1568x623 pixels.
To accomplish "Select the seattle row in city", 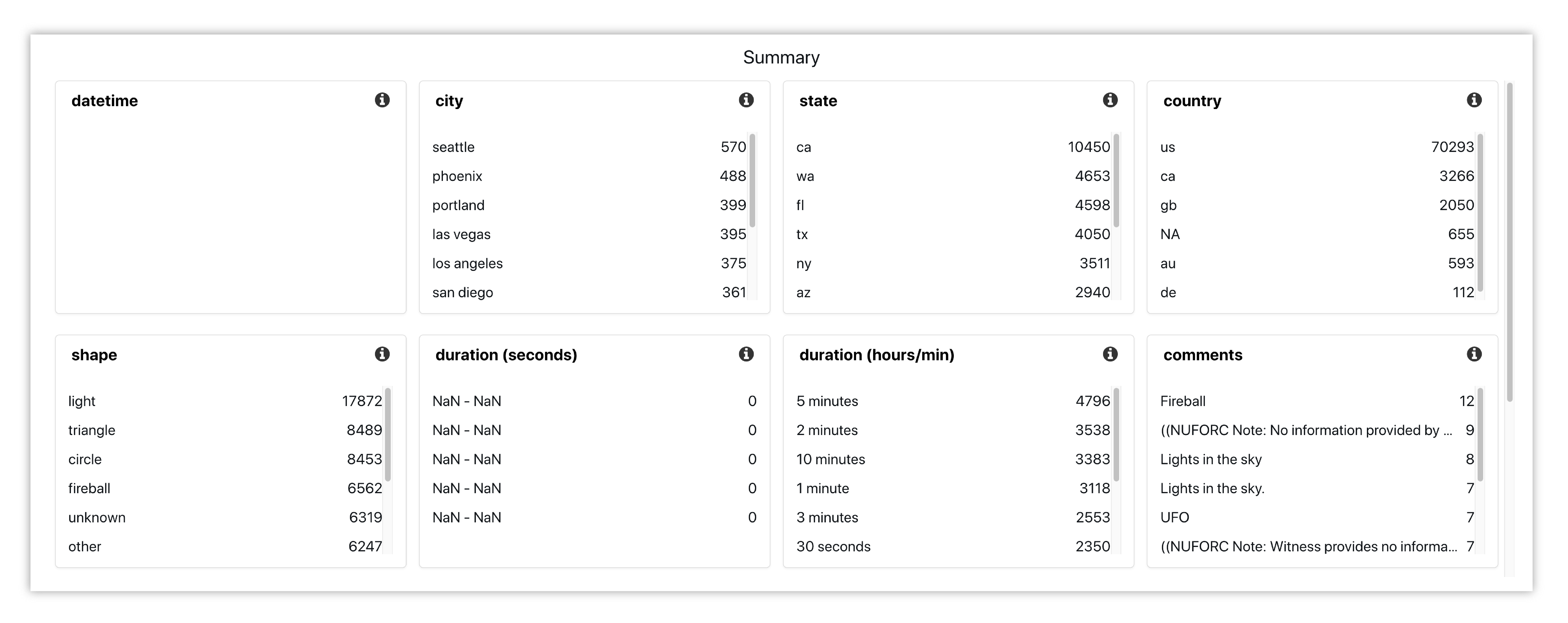I will [589, 147].
